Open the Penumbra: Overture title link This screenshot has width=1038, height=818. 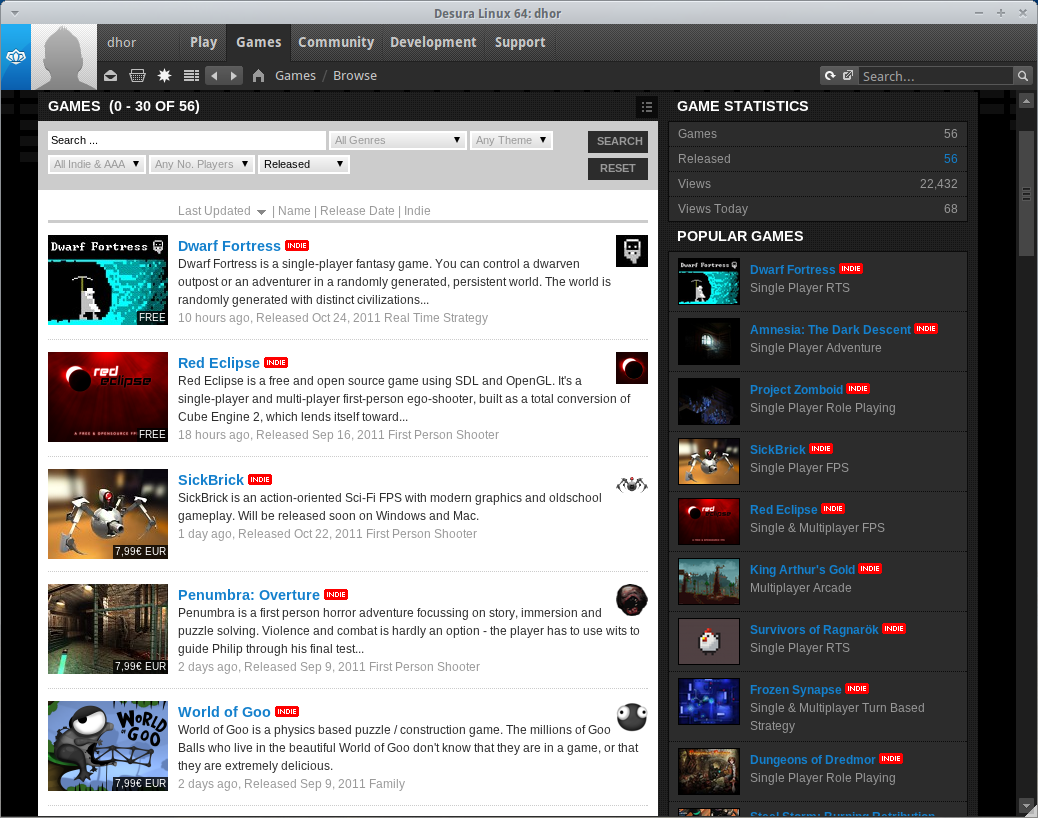click(x=249, y=595)
